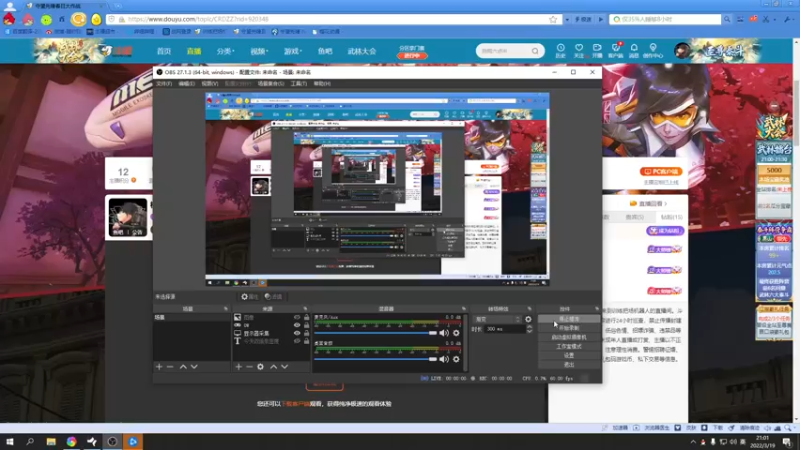
Task: Click Mic/Aux volume slider handle
Action: 433,333
